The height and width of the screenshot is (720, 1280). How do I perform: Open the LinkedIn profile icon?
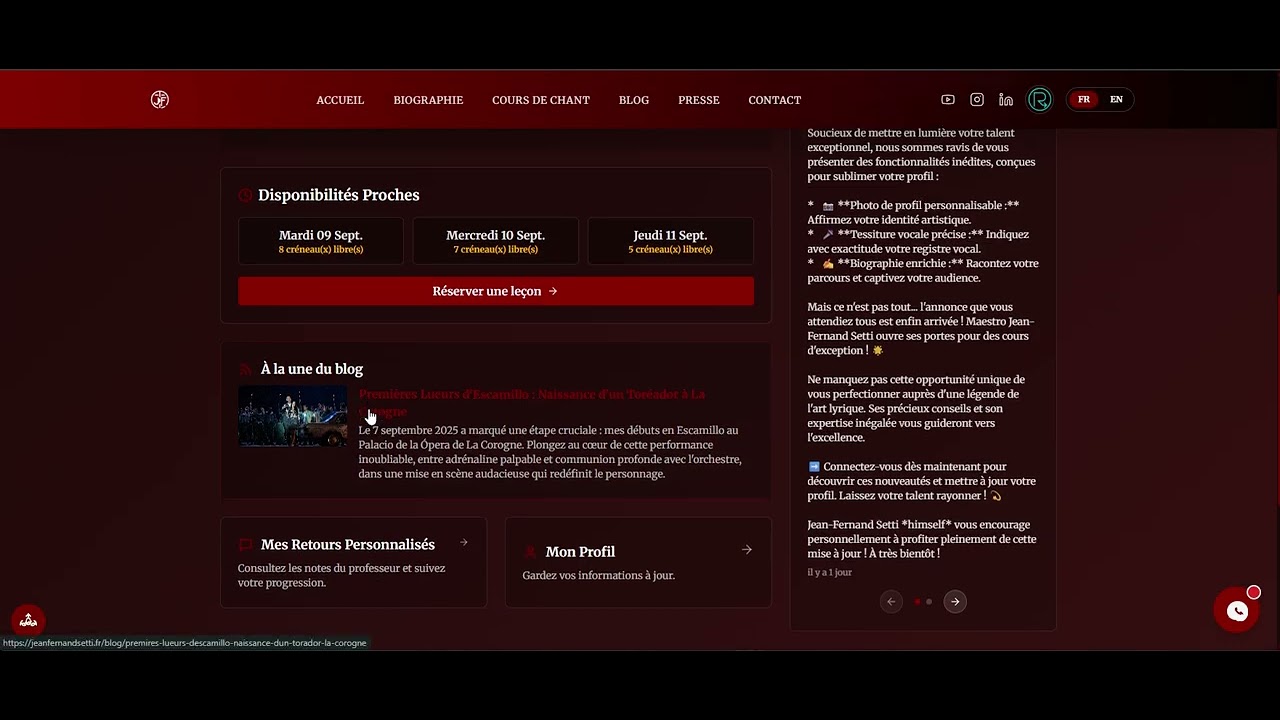[x=1006, y=99]
